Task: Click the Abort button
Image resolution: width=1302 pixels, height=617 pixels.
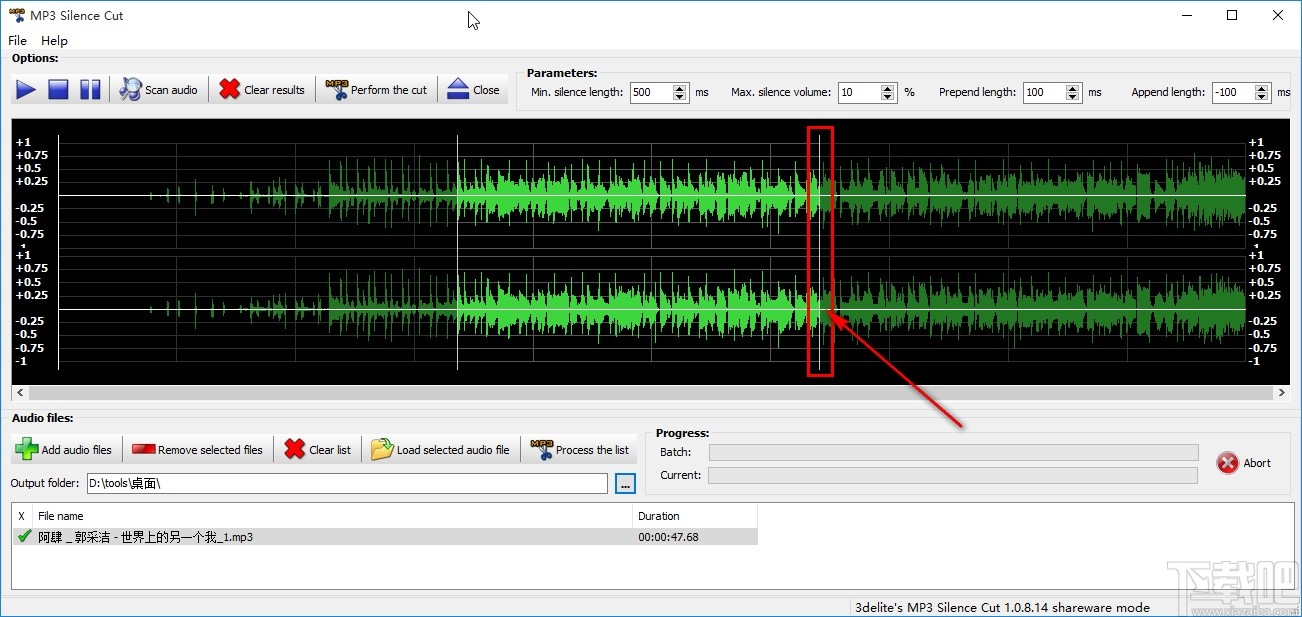Action: [x=1244, y=463]
